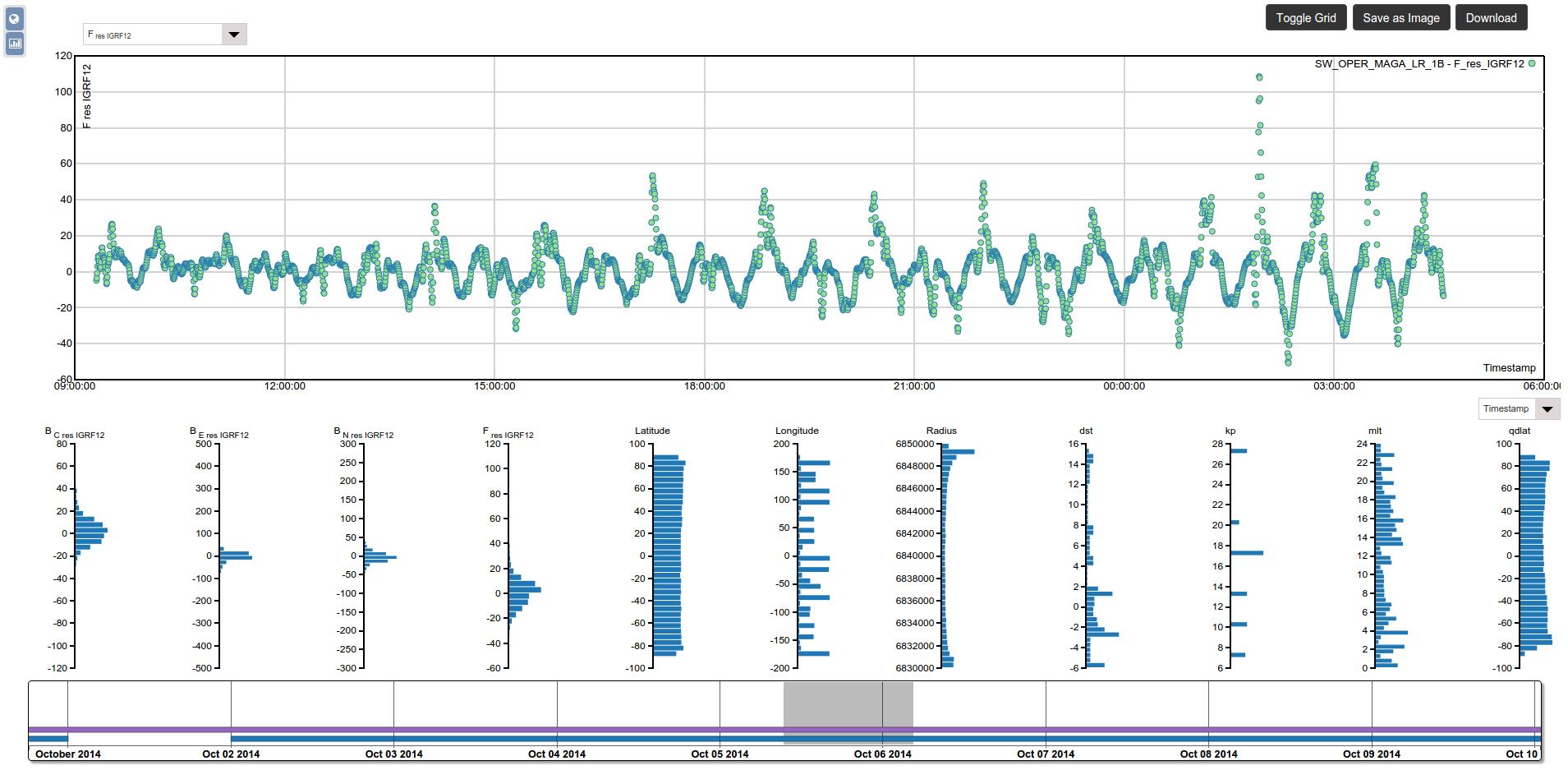Open the bar chart analytics icon

tap(15, 44)
